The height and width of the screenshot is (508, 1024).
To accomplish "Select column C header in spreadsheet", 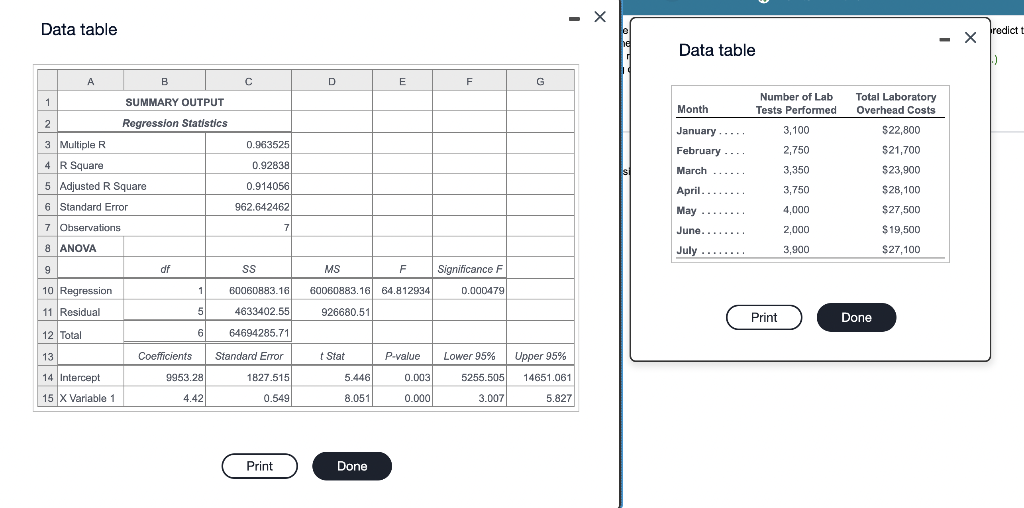I will [x=248, y=82].
